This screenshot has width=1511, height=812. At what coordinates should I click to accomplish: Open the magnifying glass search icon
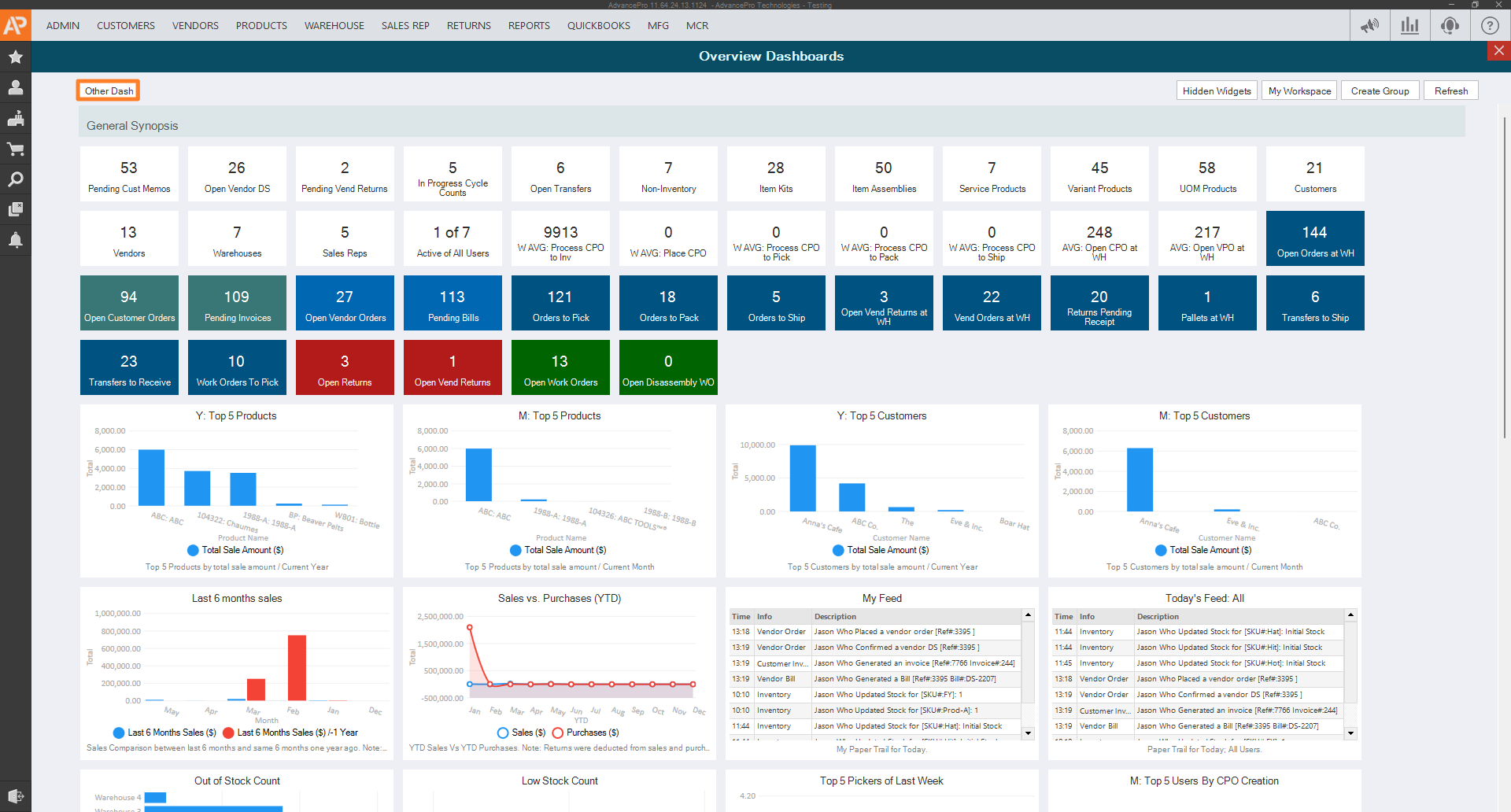pyautogui.click(x=15, y=179)
